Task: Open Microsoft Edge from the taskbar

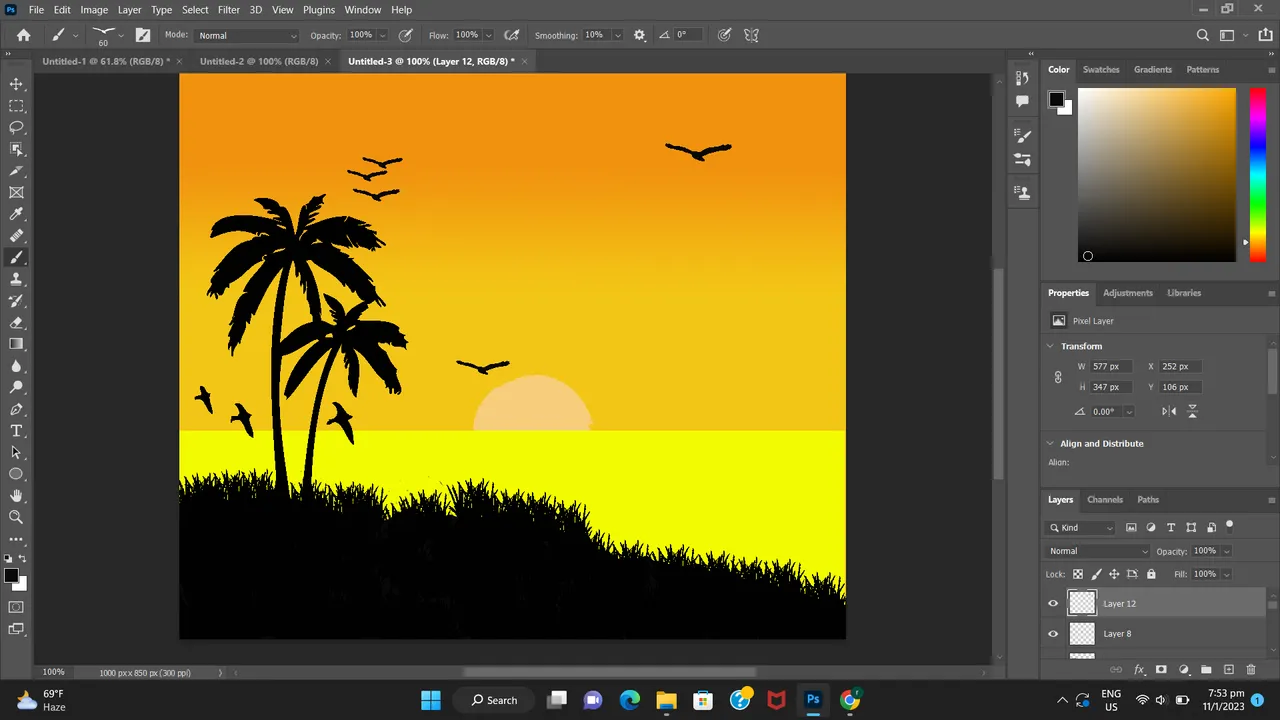Action: click(630, 700)
